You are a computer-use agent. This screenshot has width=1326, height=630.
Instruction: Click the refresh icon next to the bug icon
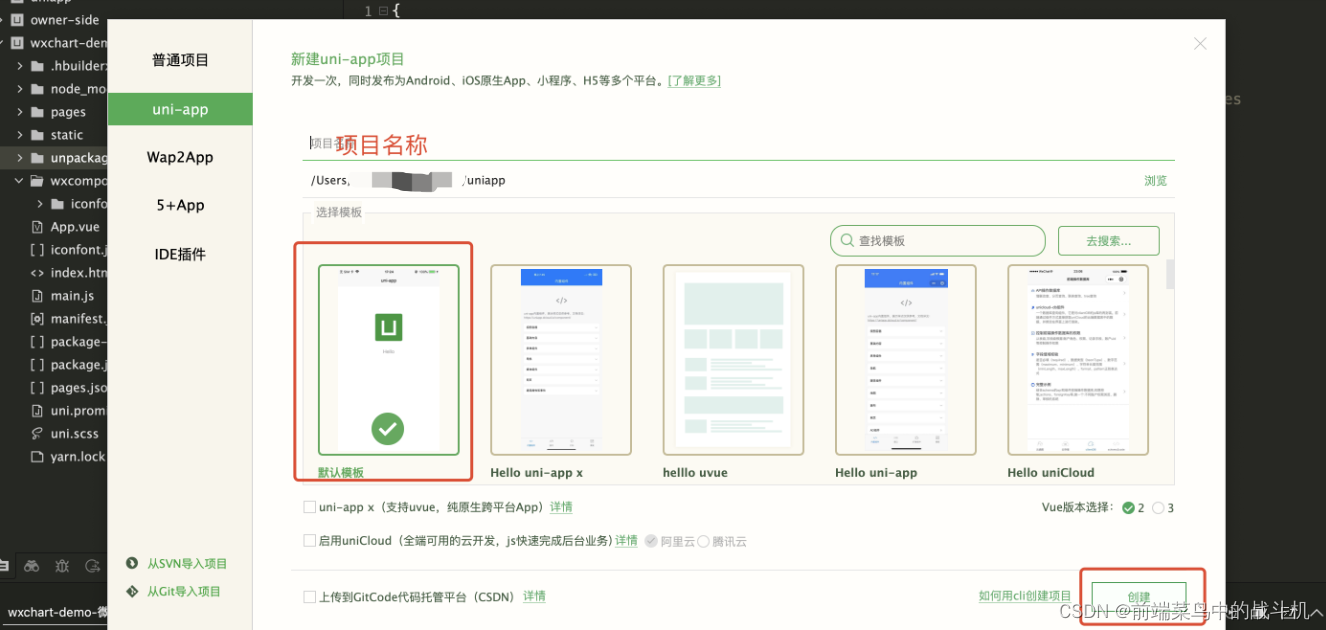(92, 566)
